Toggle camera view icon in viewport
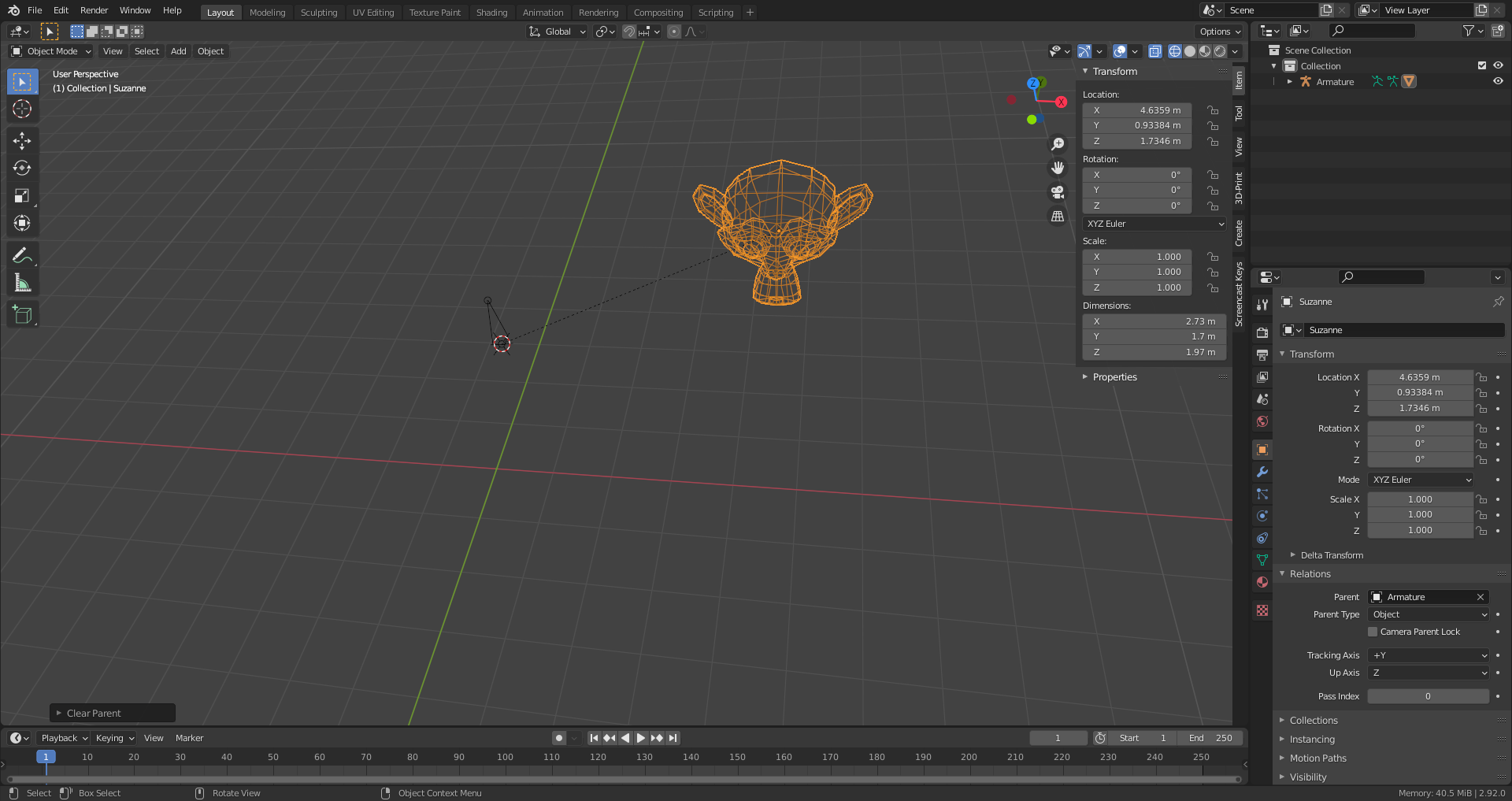This screenshot has height=801, width=1512. (1058, 192)
